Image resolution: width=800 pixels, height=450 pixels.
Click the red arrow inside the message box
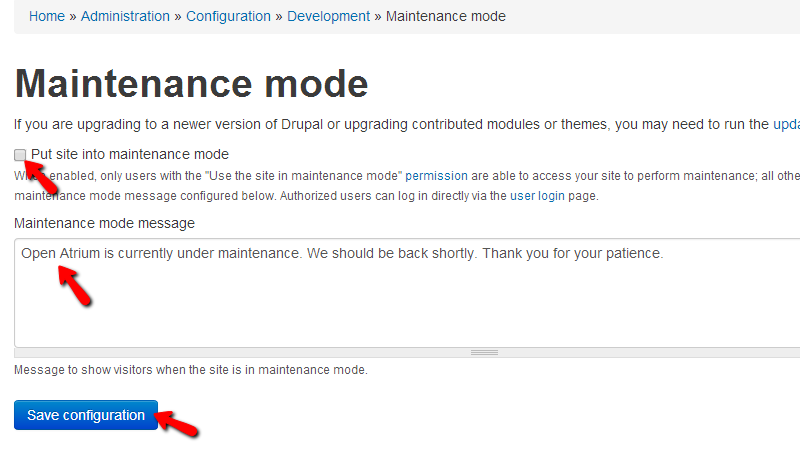(x=76, y=286)
